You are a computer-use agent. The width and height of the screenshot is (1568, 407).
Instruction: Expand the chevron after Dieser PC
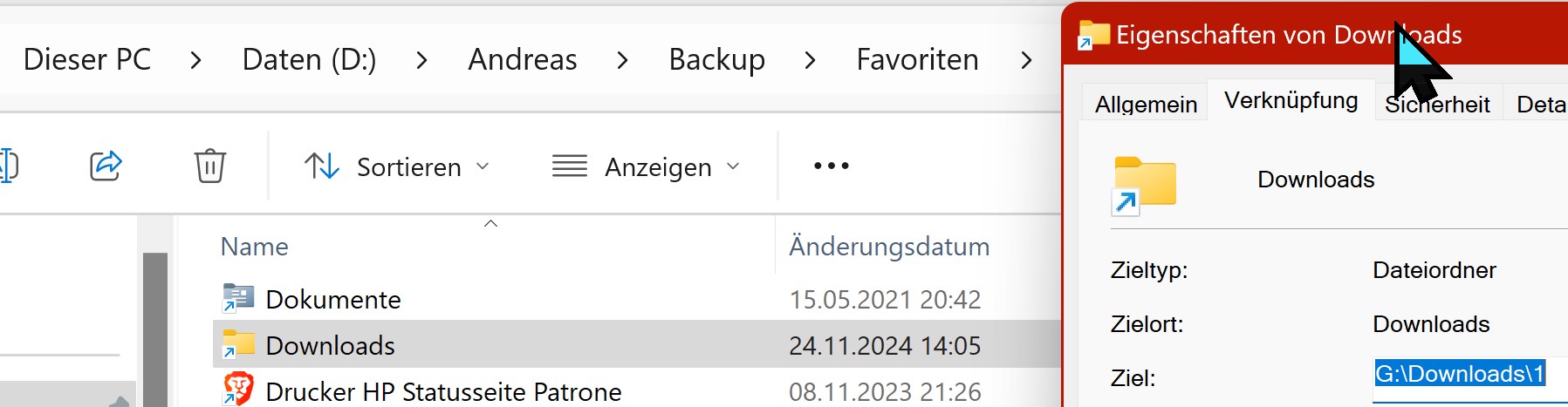click(x=195, y=60)
